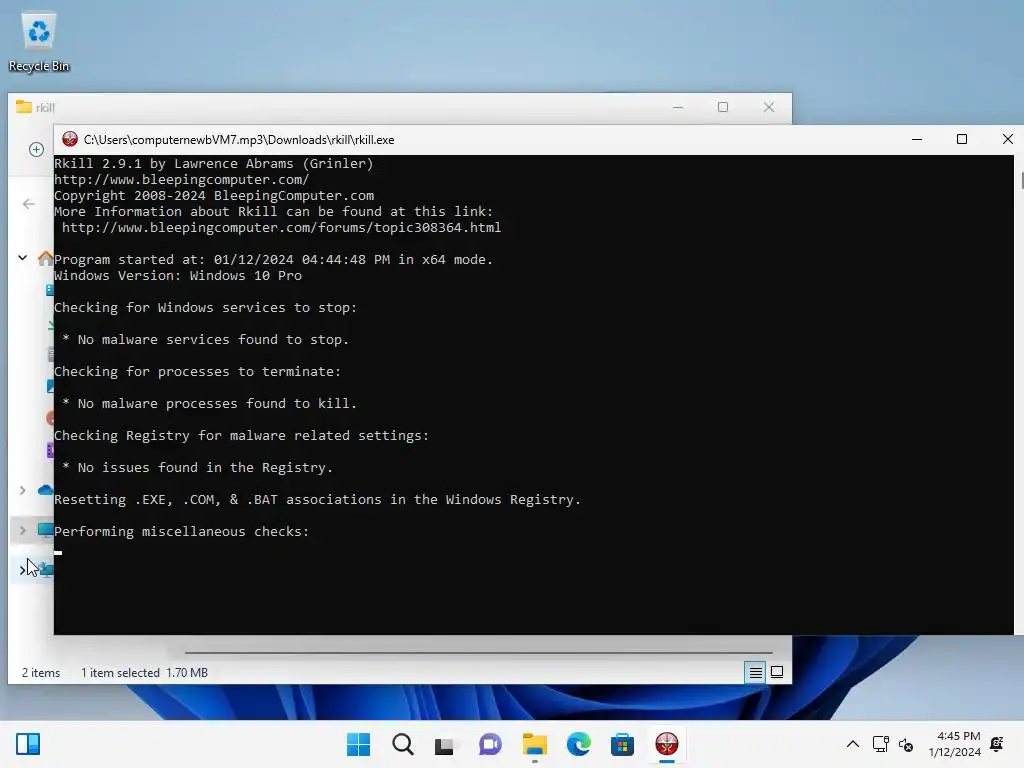Open the Widgets panel icon
Image resolution: width=1024 pixels, height=768 pixels.
28,744
